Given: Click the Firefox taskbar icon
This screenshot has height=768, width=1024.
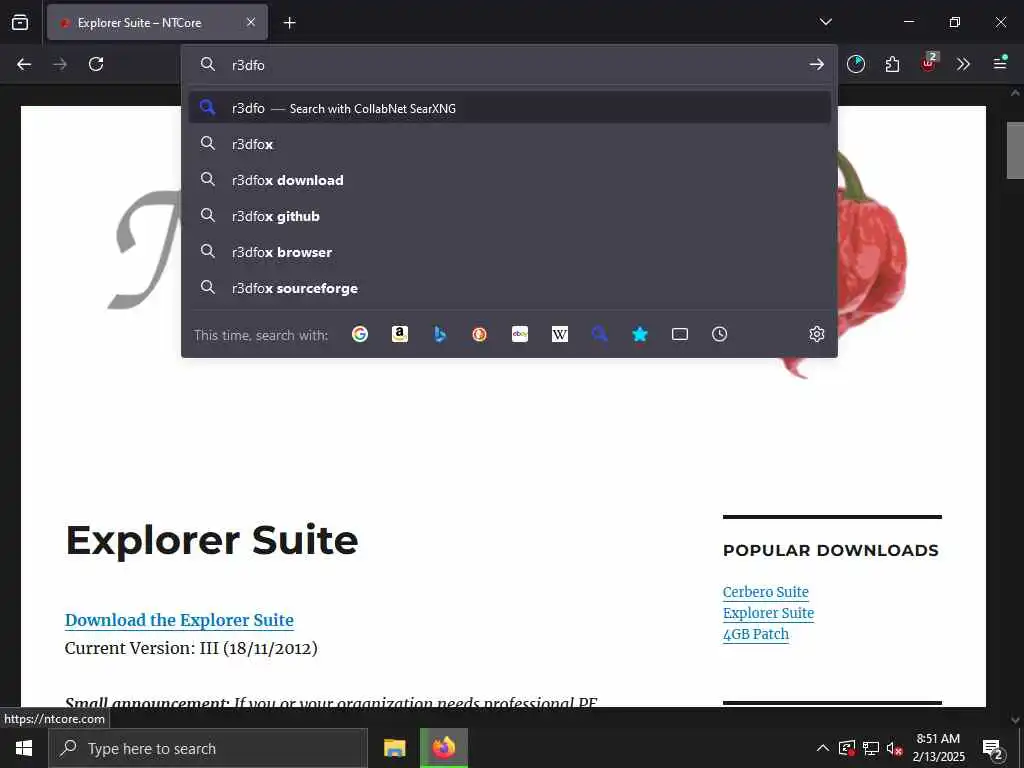Looking at the screenshot, I should click(x=443, y=748).
